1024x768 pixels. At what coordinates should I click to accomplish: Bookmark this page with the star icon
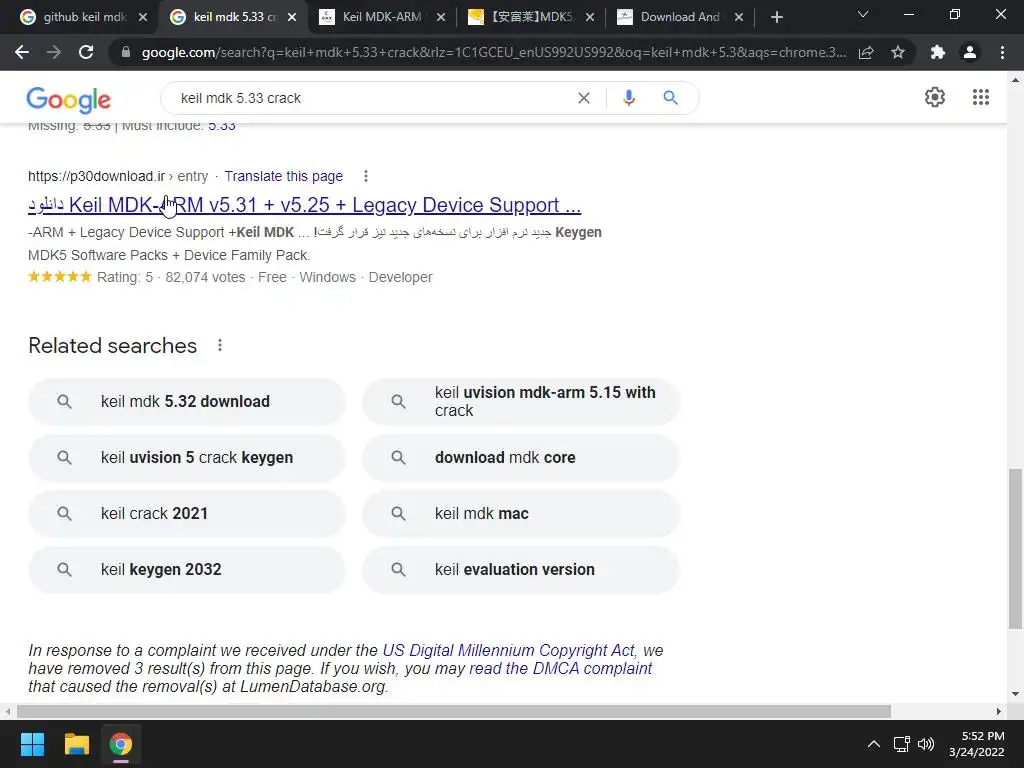(x=898, y=52)
